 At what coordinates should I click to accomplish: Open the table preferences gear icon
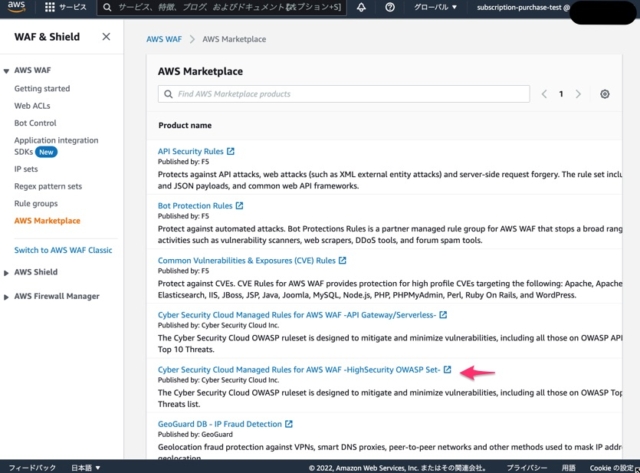tap(605, 94)
